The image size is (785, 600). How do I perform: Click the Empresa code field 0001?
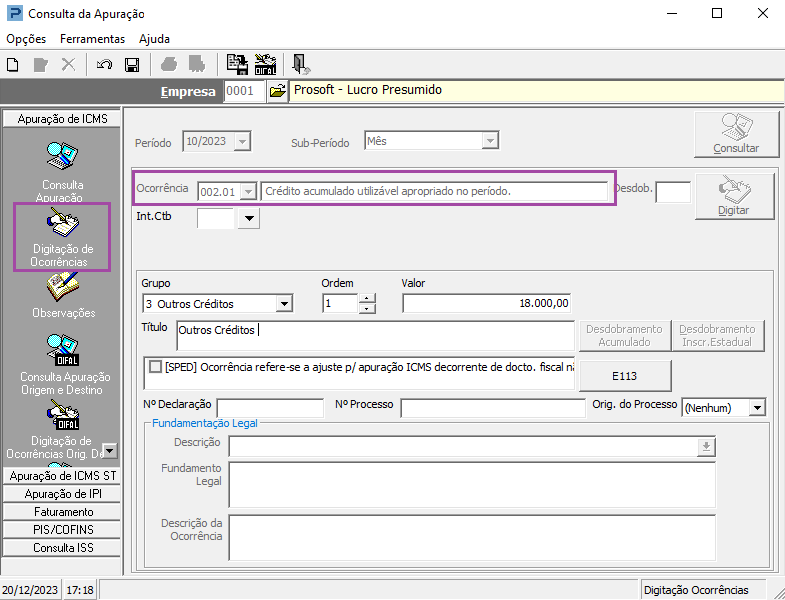(x=244, y=91)
